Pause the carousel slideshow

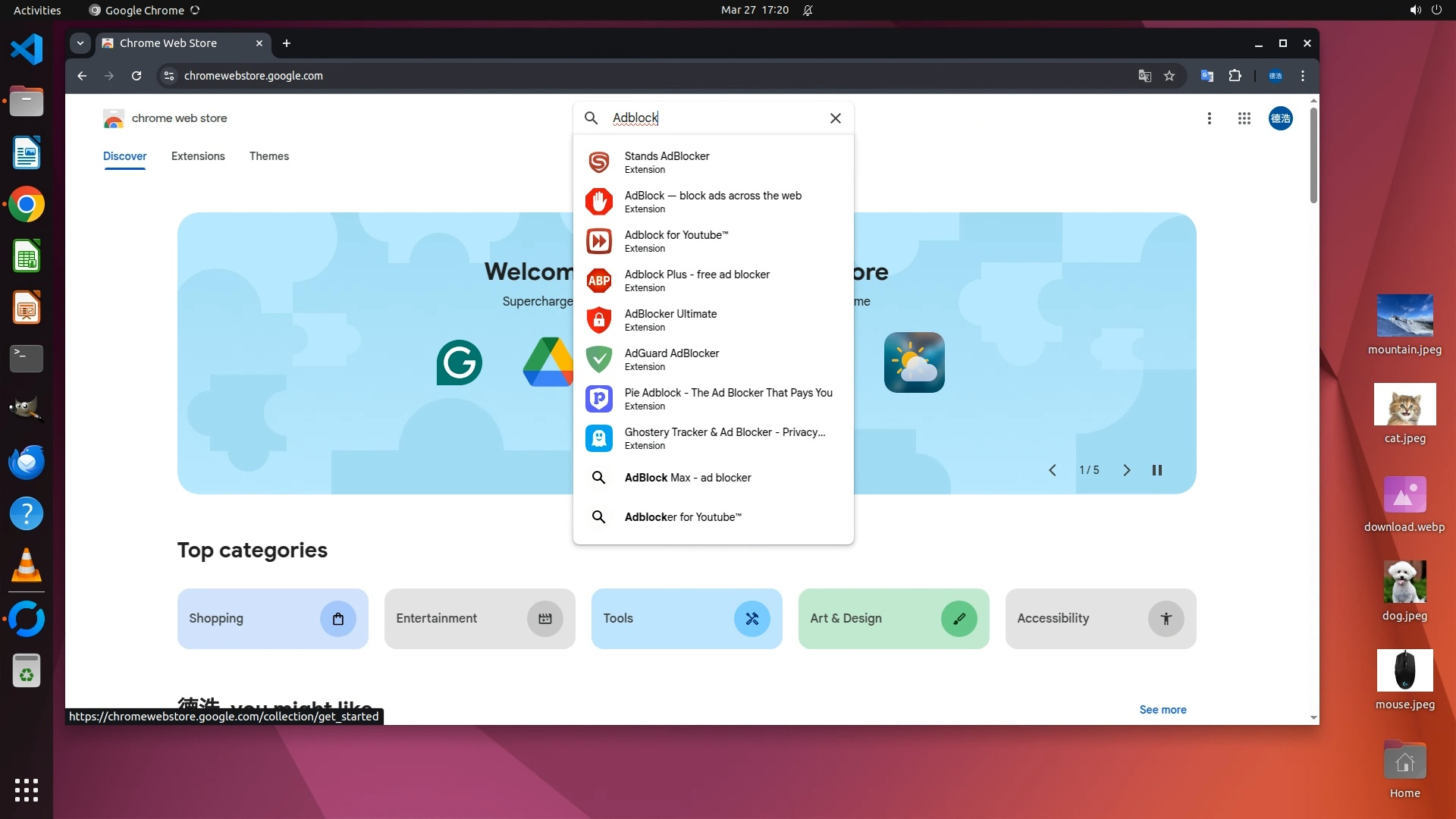(x=1157, y=470)
